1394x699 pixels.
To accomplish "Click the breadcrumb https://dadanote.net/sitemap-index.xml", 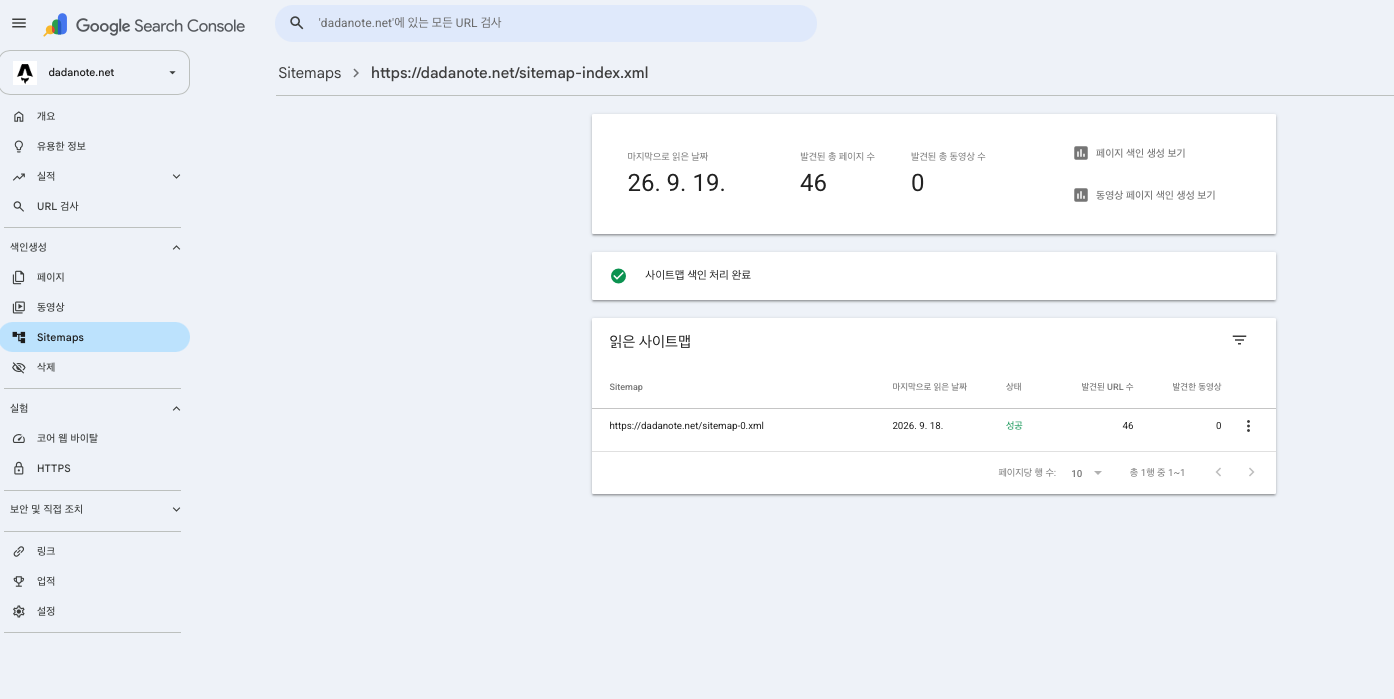I will coord(510,73).
